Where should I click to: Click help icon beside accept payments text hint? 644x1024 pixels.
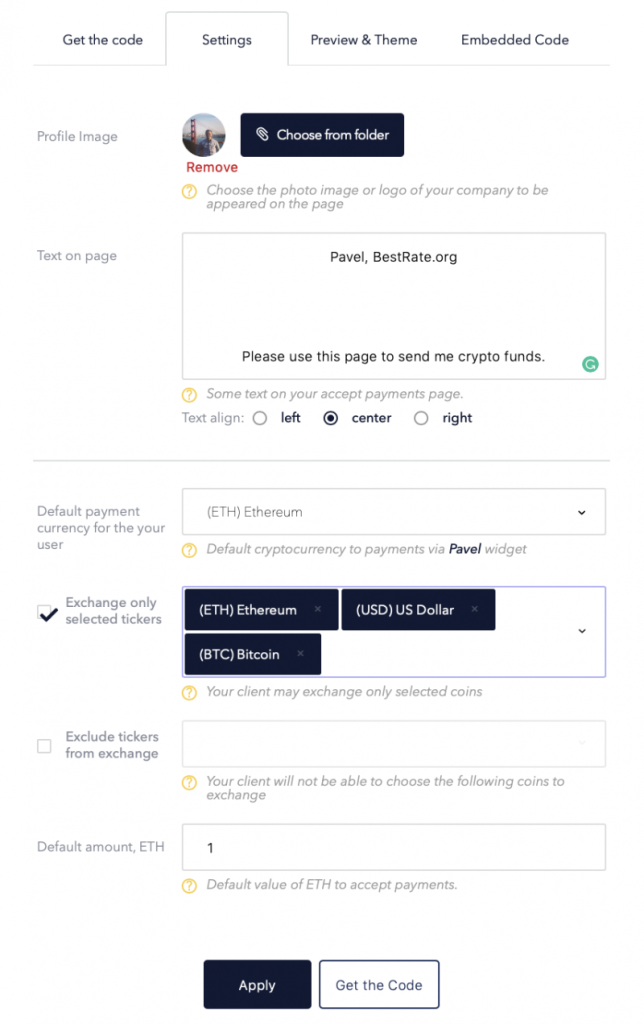(189, 395)
